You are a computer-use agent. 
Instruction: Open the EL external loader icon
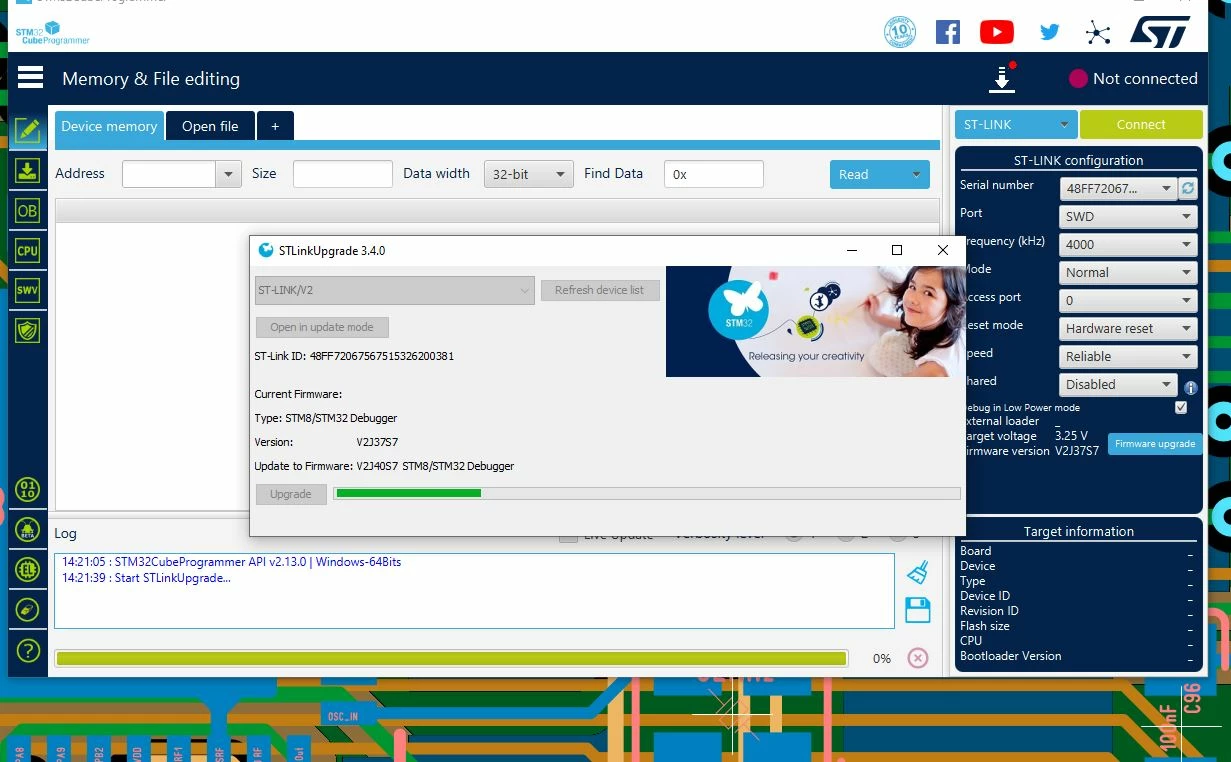click(27, 570)
